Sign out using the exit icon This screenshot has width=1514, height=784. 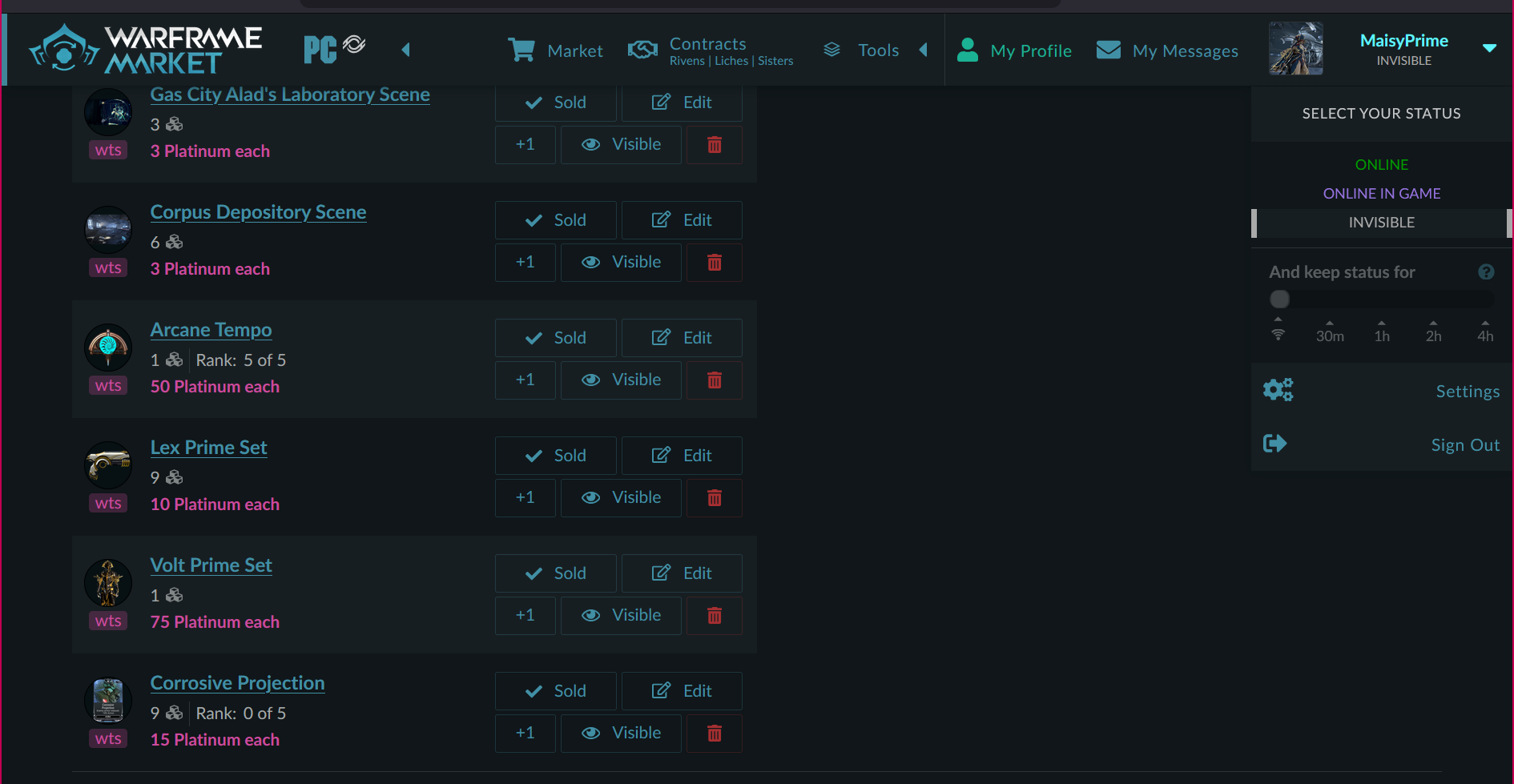click(1275, 443)
